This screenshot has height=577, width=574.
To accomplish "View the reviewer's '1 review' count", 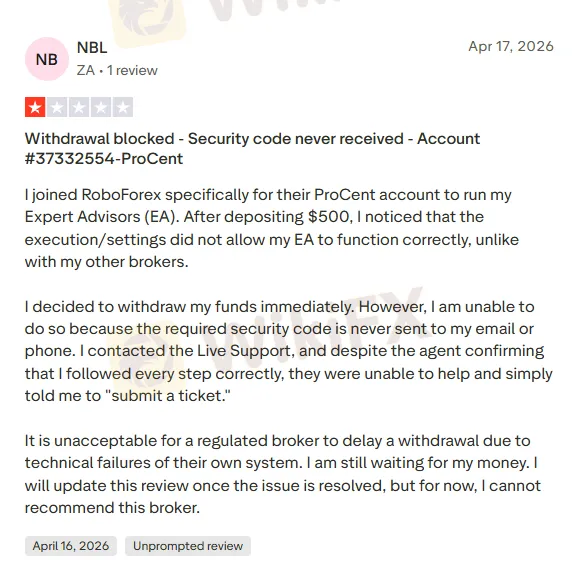I will [132, 70].
